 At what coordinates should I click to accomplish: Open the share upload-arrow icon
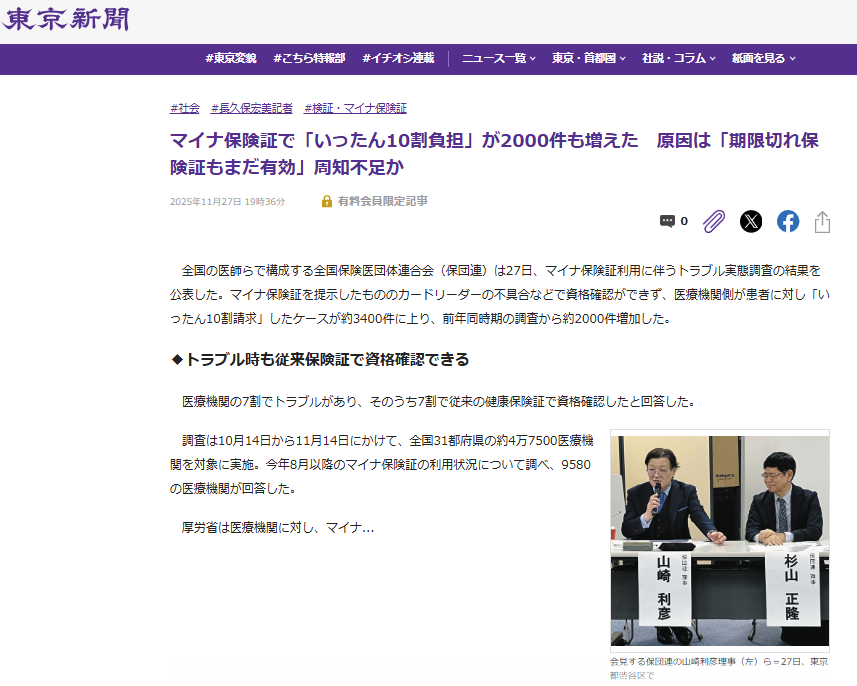(822, 221)
